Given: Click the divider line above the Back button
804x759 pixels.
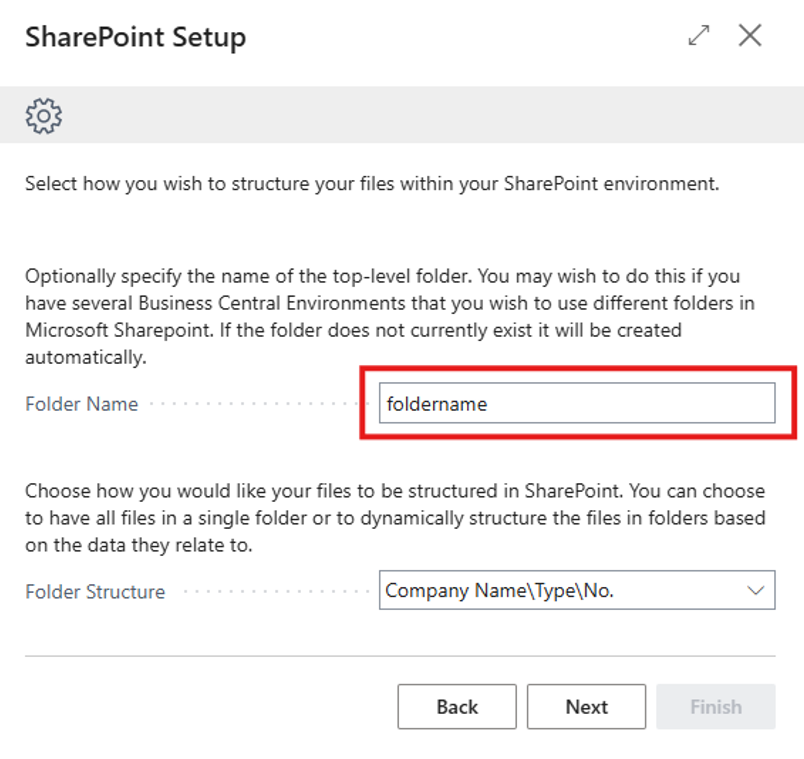Looking at the screenshot, I should coord(400,656).
